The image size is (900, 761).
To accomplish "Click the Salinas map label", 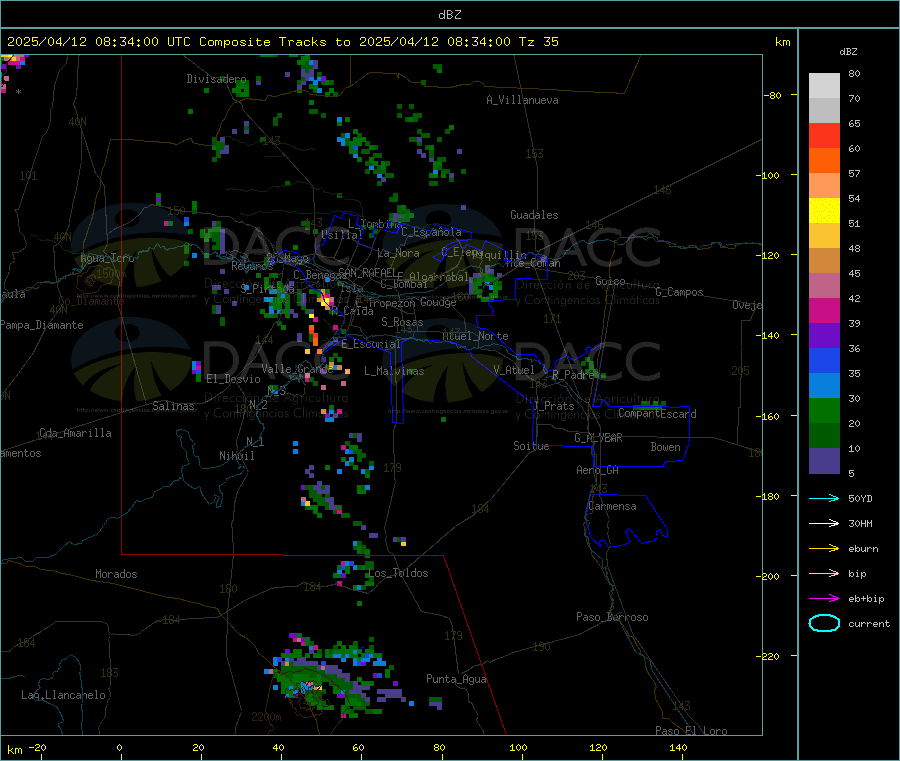I will point(173,406).
